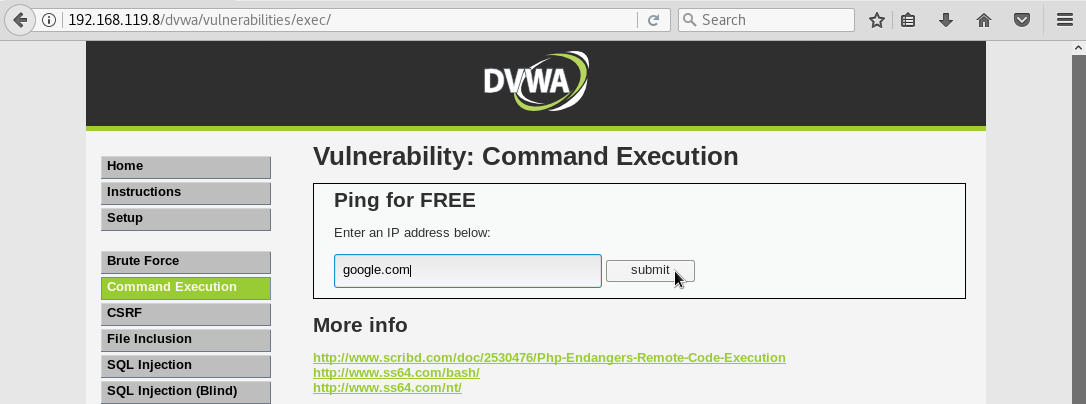Open the Firefox hamburger menu
Viewport: 1086px width, 404px height.
(x=1065, y=20)
